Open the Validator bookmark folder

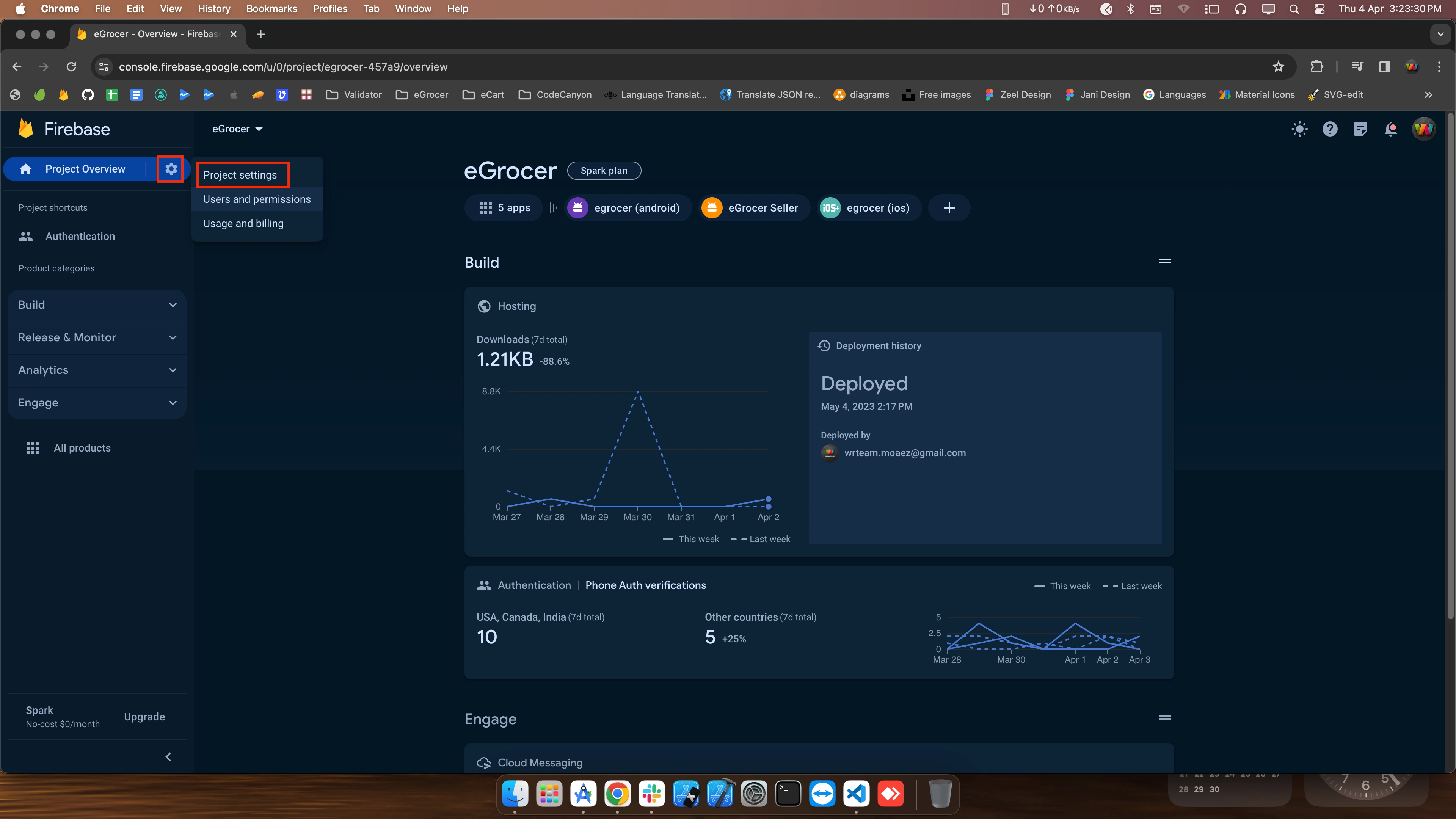(x=354, y=94)
